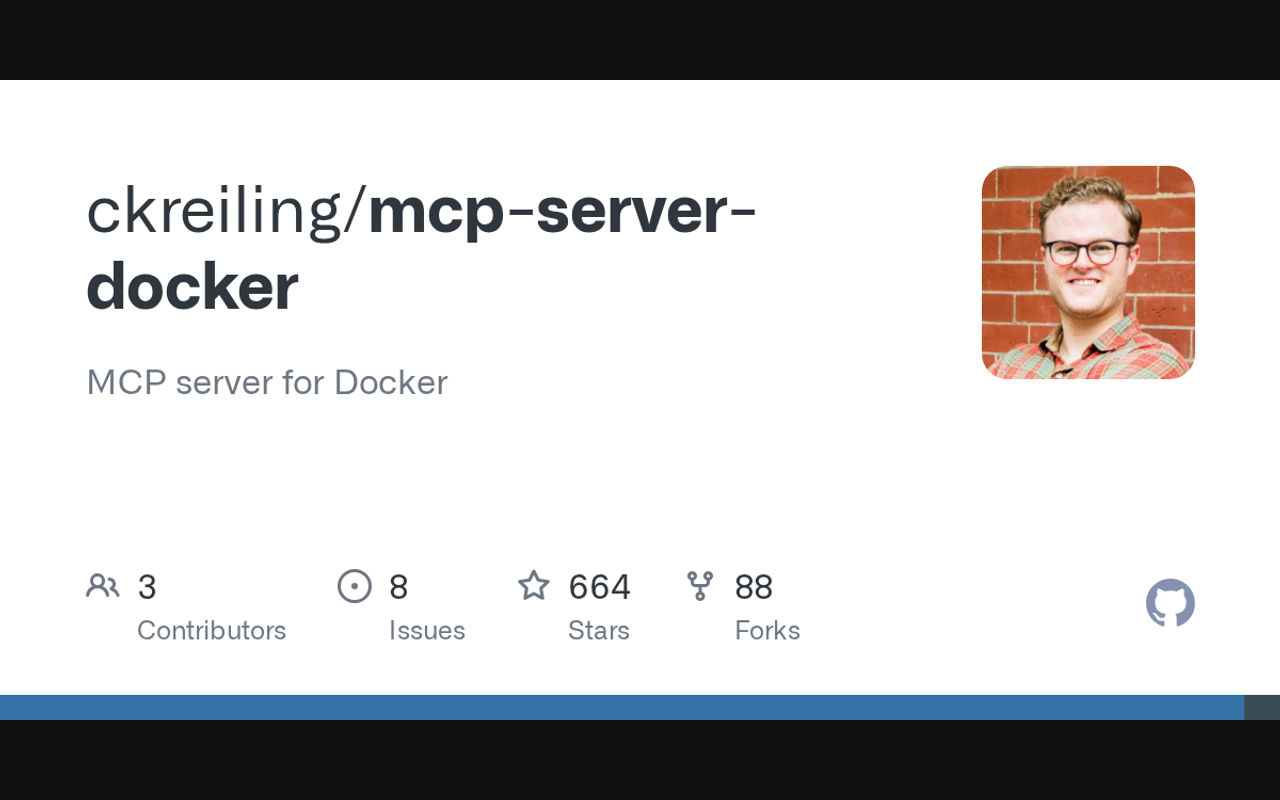Click the issue count 8
This screenshot has width=1280, height=800.
point(398,587)
